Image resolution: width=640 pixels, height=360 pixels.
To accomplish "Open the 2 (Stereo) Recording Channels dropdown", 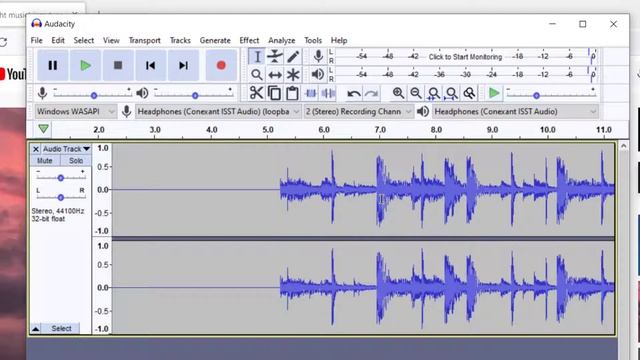I will pos(358,111).
